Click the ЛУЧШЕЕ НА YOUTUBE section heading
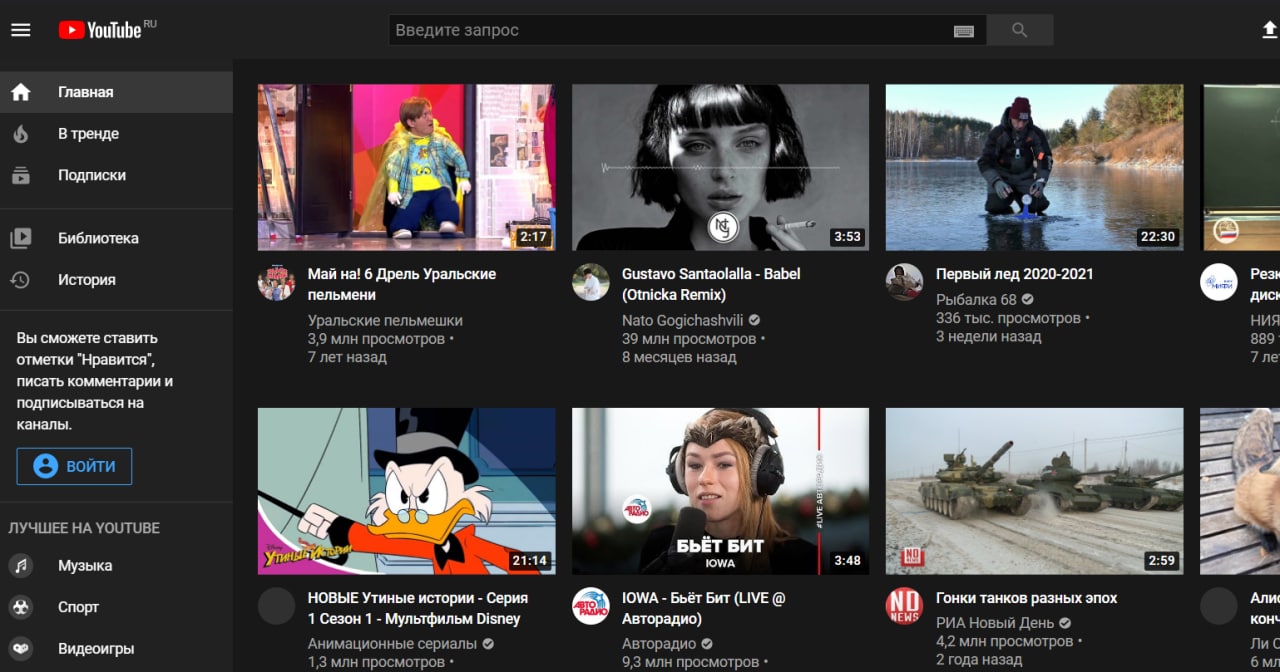 [x=84, y=528]
